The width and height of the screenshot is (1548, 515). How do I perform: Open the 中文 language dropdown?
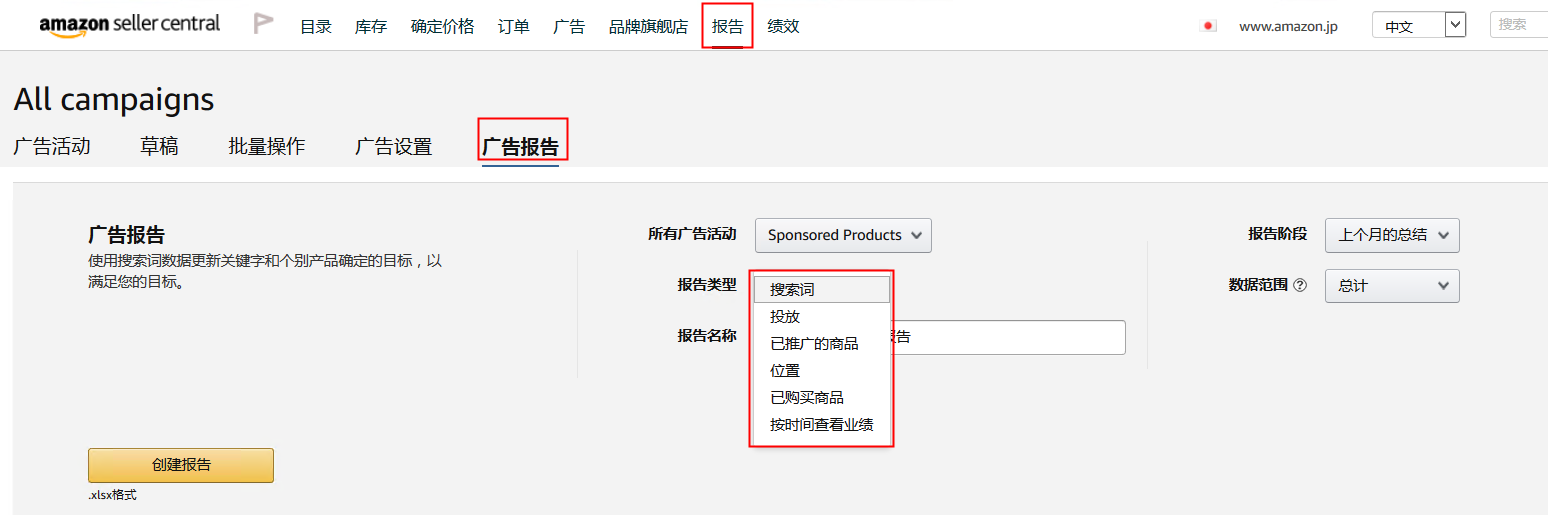coord(1418,26)
